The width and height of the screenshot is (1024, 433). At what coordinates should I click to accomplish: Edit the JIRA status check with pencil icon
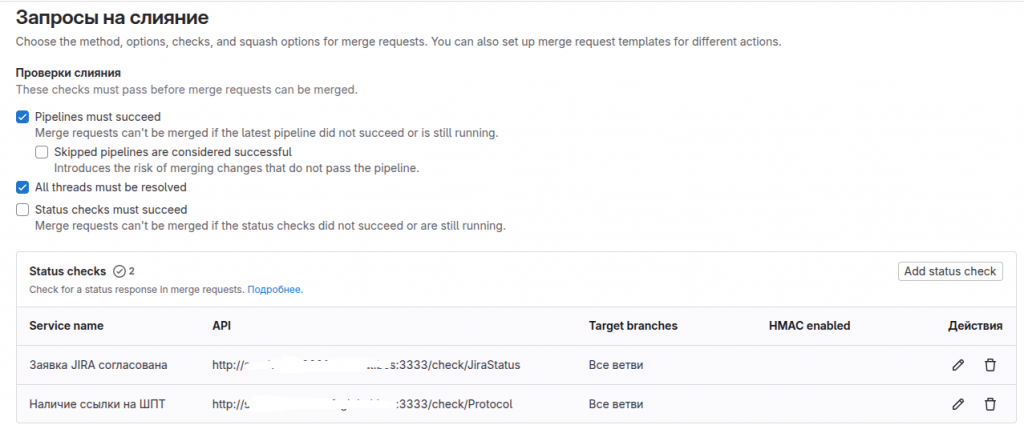coord(957,365)
